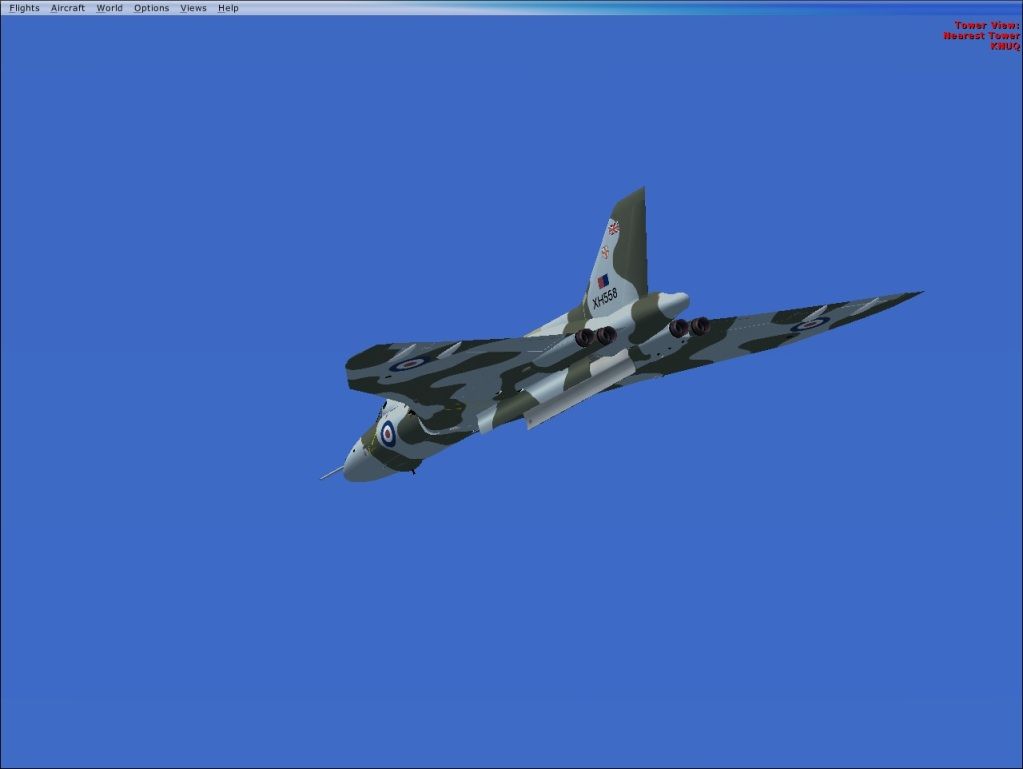Click the red-blue squadron flash on tail
The height and width of the screenshot is (769, 1023).
point(603,281)
